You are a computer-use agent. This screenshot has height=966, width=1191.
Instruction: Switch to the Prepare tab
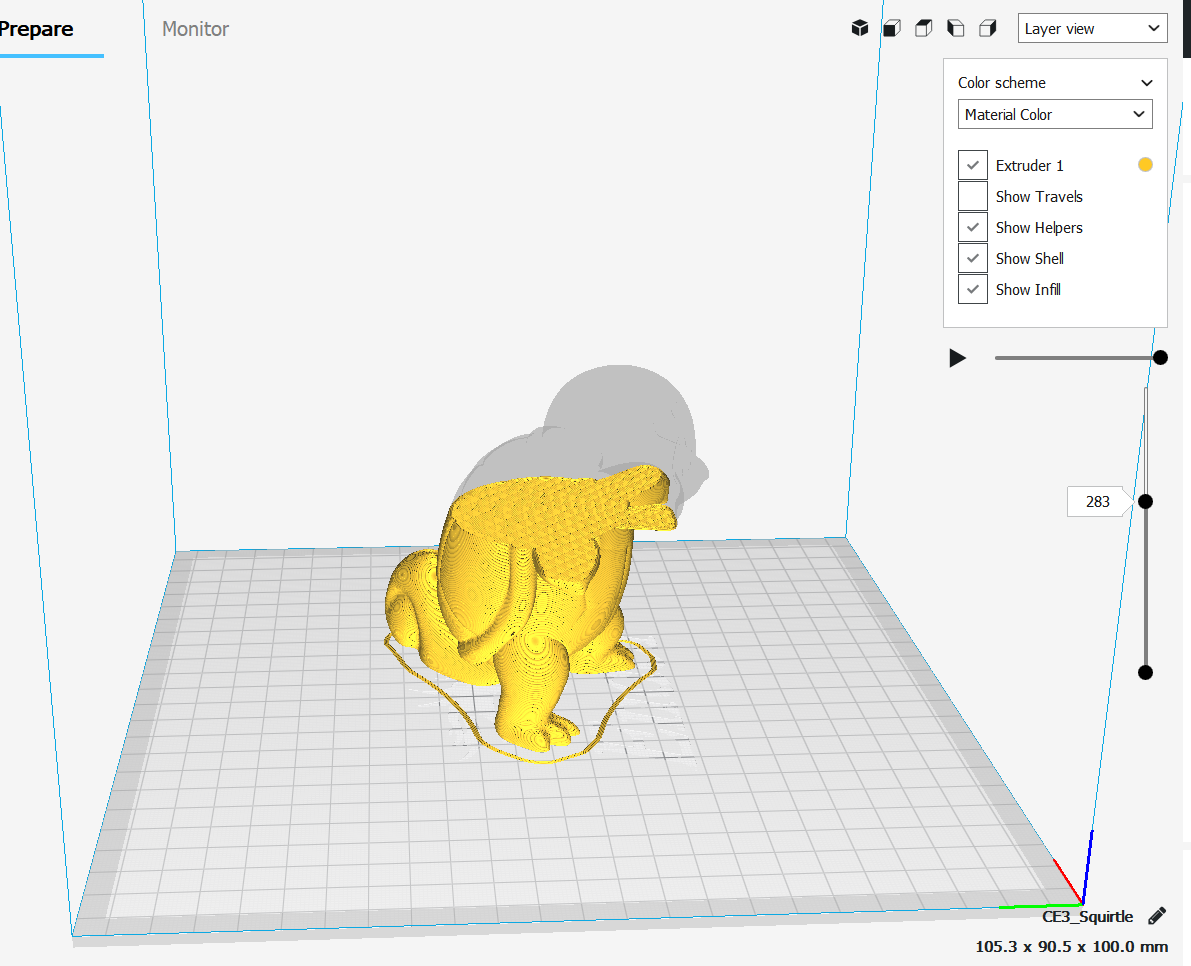pyautogui.click(x=36, y=29)
